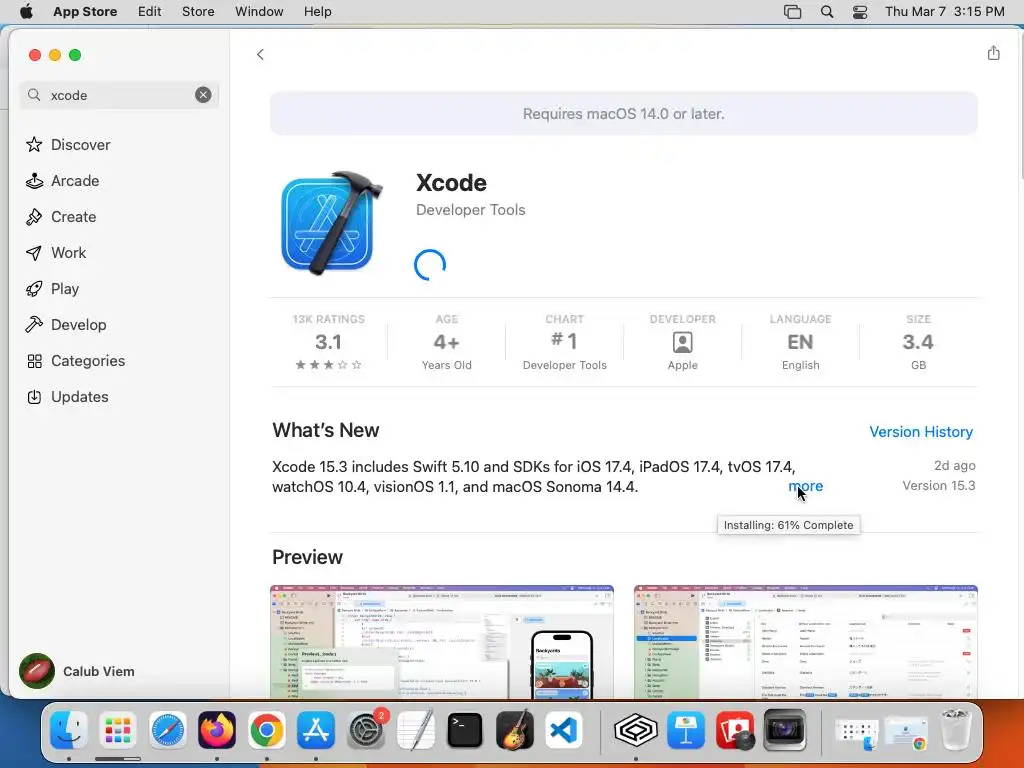This screenshot has width=1024, height=768.
Task: Open minimized Finder window in Dock
Action: click(857, 732)
